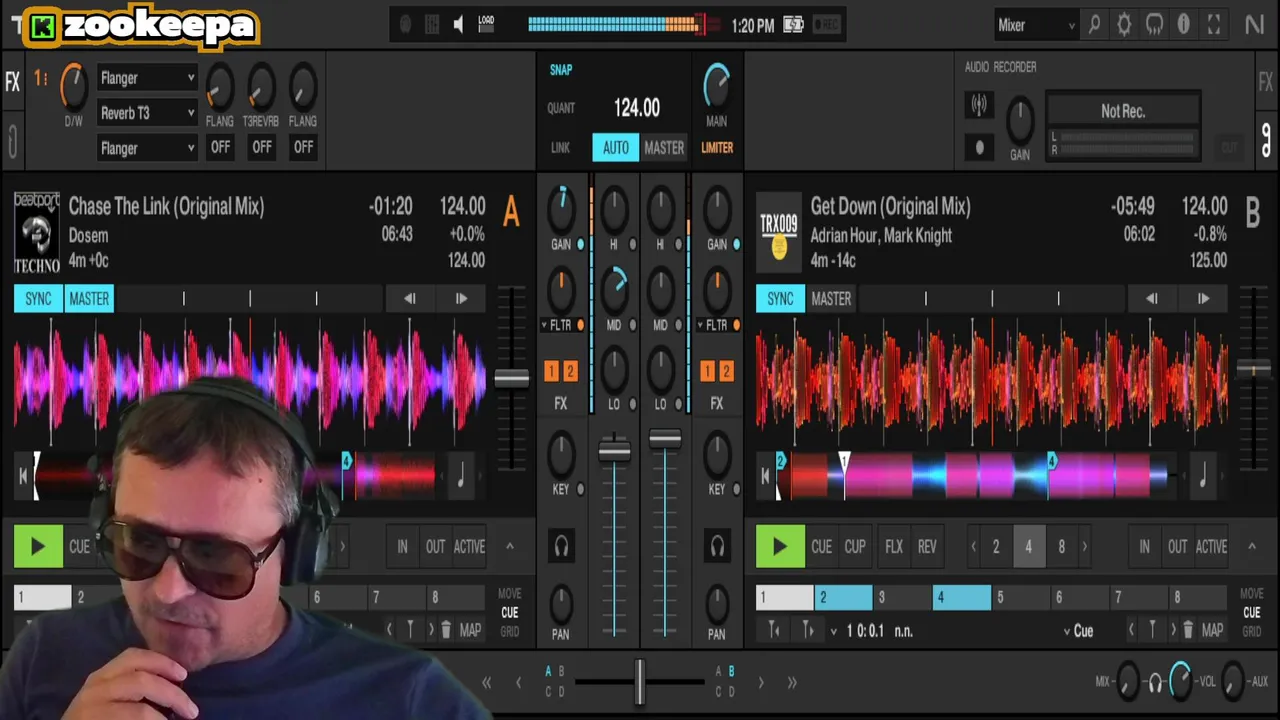
Task: Open first Flanger effect dropdown
Action: click(147, 78)
